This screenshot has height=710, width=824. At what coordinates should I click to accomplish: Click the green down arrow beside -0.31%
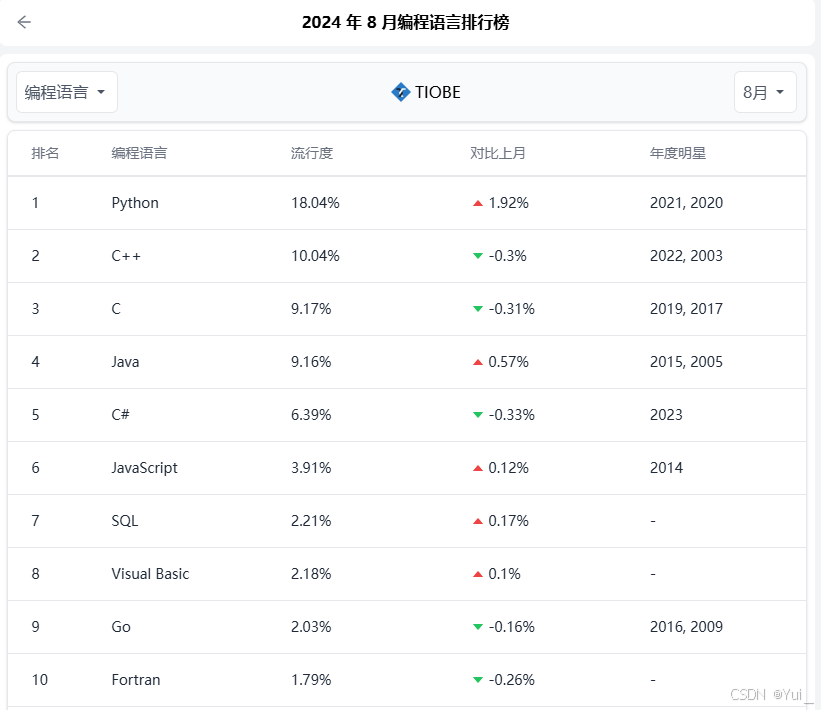point(478,309)
